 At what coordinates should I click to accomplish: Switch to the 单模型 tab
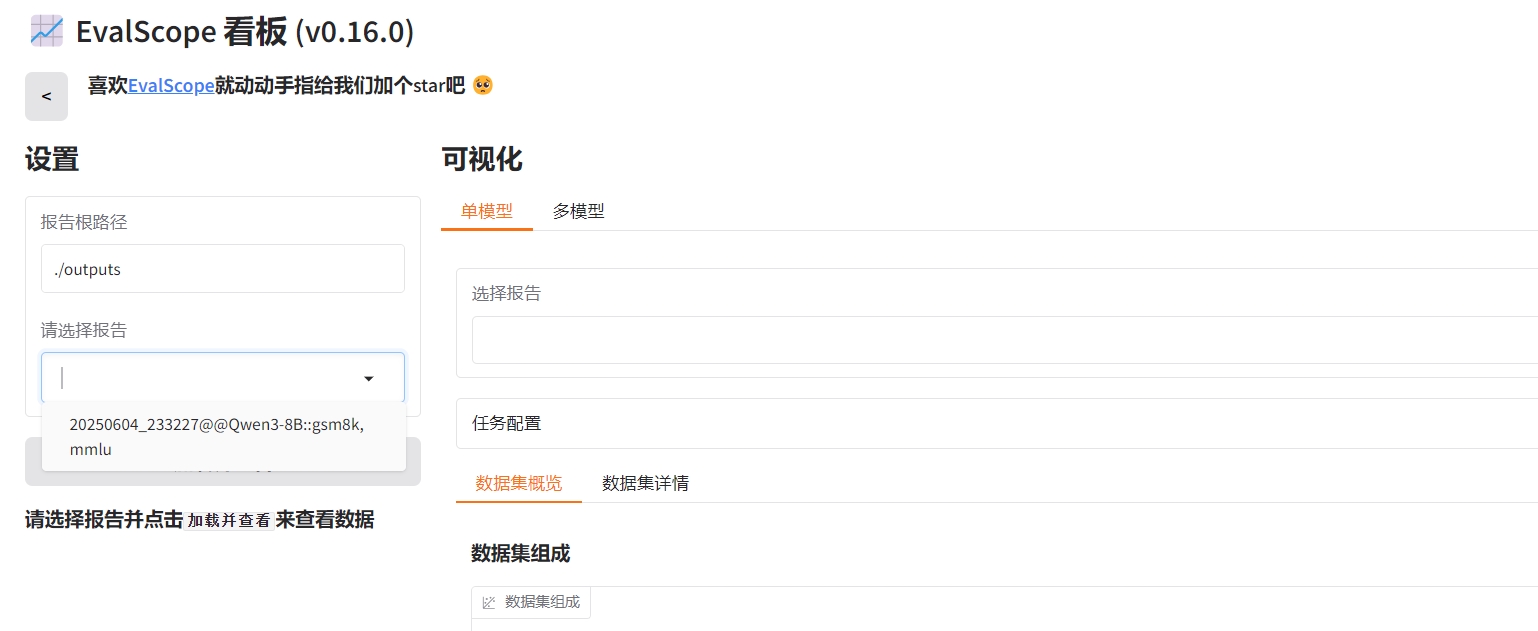486,211
